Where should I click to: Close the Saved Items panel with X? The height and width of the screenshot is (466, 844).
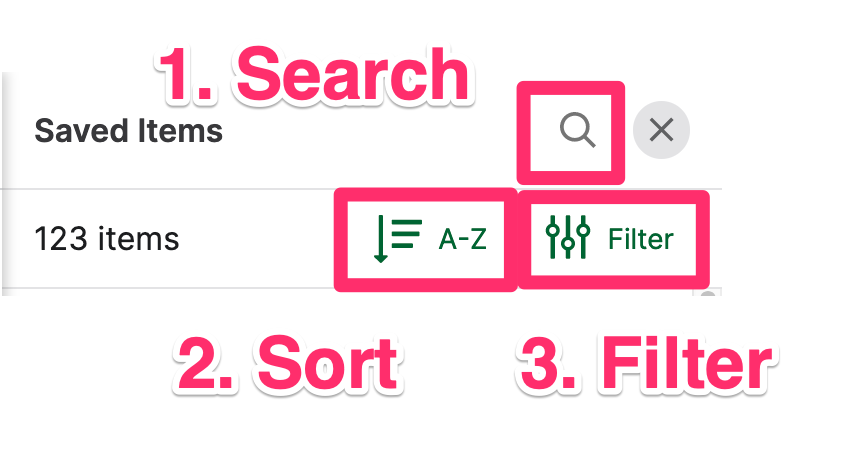click(x=661, y=130)
